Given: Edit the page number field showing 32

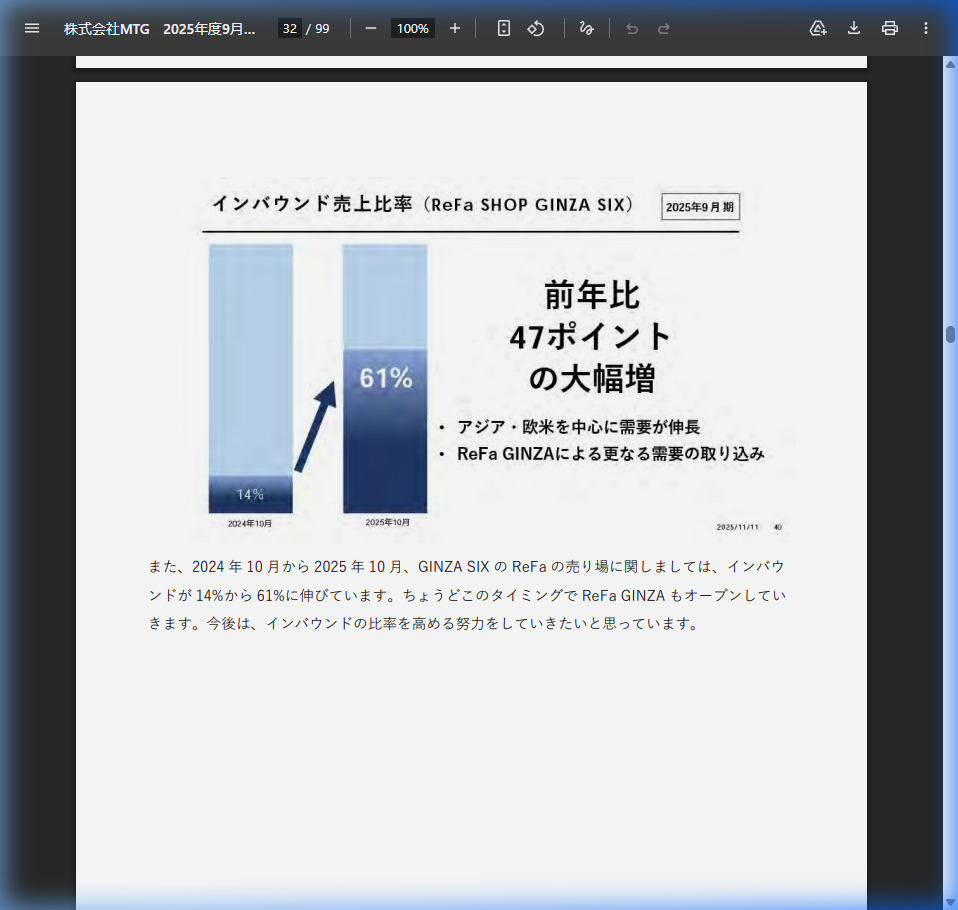Looking at the screenshot, I should click(x=290, y=29).
